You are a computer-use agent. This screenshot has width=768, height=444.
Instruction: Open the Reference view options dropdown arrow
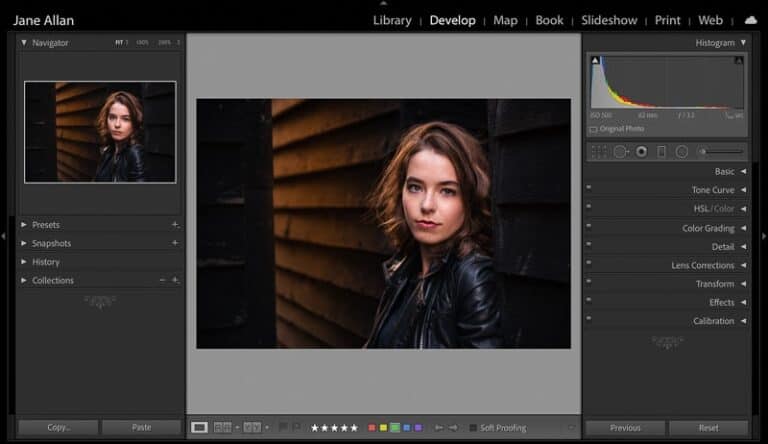(x=237, y=428)
